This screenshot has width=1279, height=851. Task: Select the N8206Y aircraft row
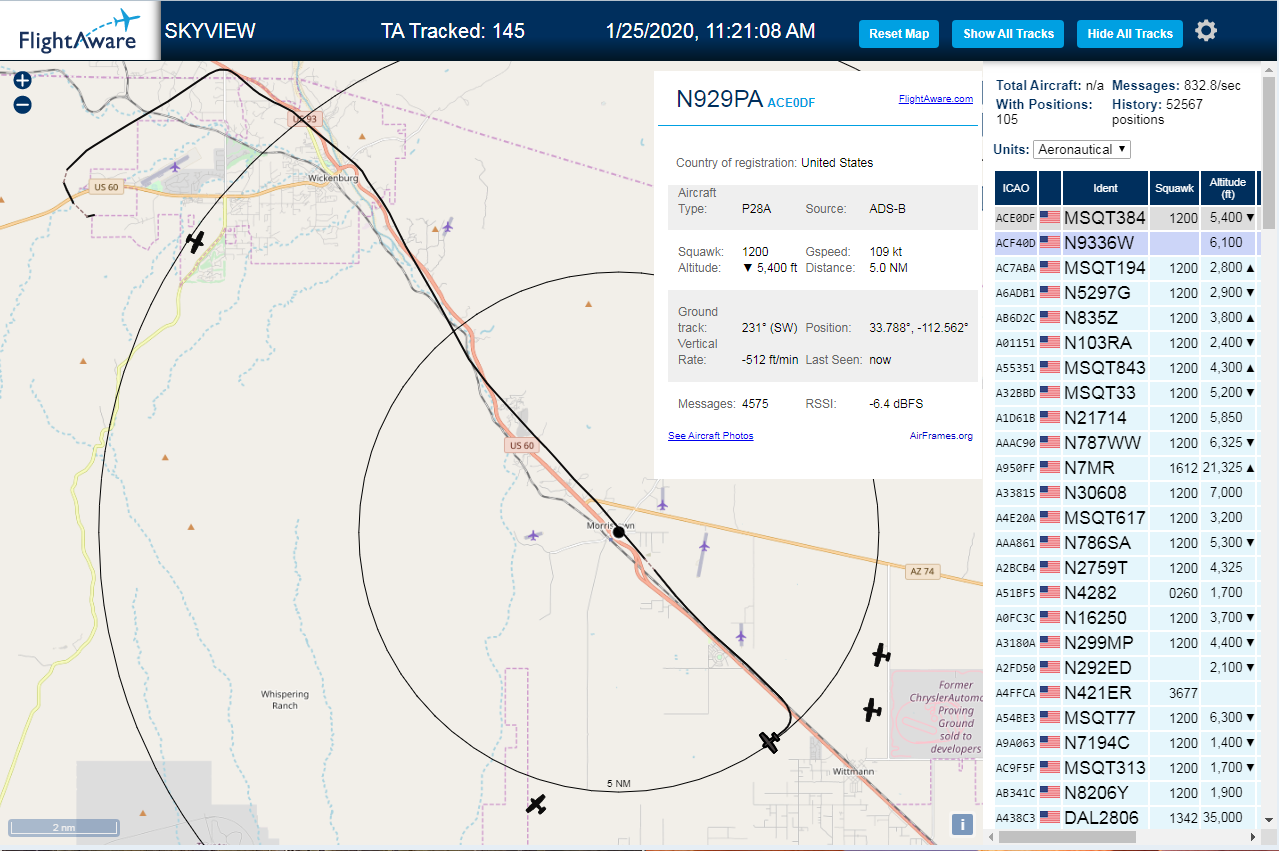tap(1125, 792)
